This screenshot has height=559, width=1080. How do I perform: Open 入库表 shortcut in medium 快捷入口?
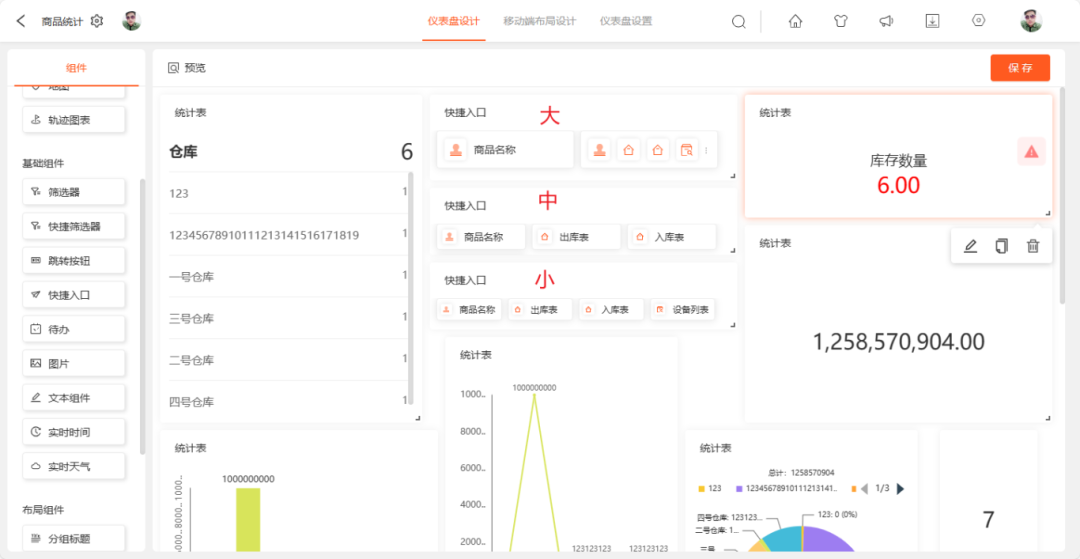click(672, 237)
